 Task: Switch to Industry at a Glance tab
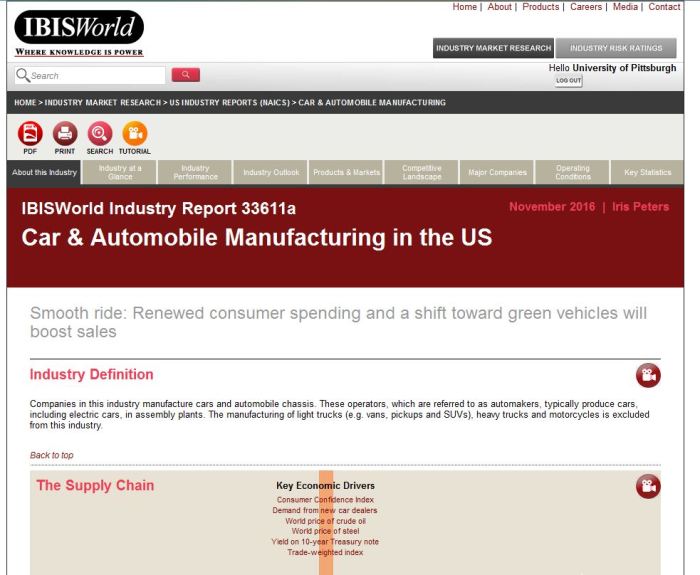pyautogui.click(x=120, y=172)
